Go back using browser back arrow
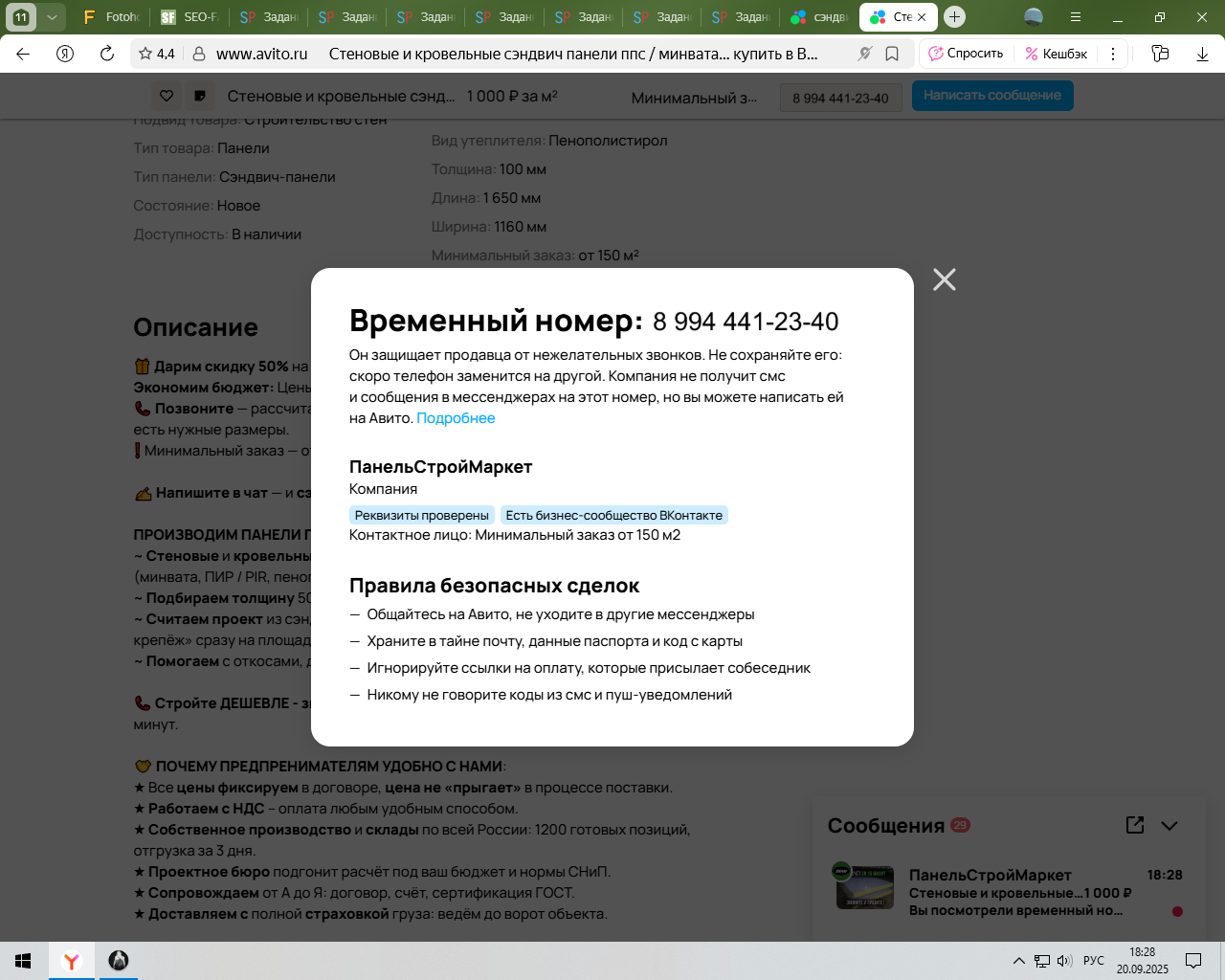 (23, 54)
